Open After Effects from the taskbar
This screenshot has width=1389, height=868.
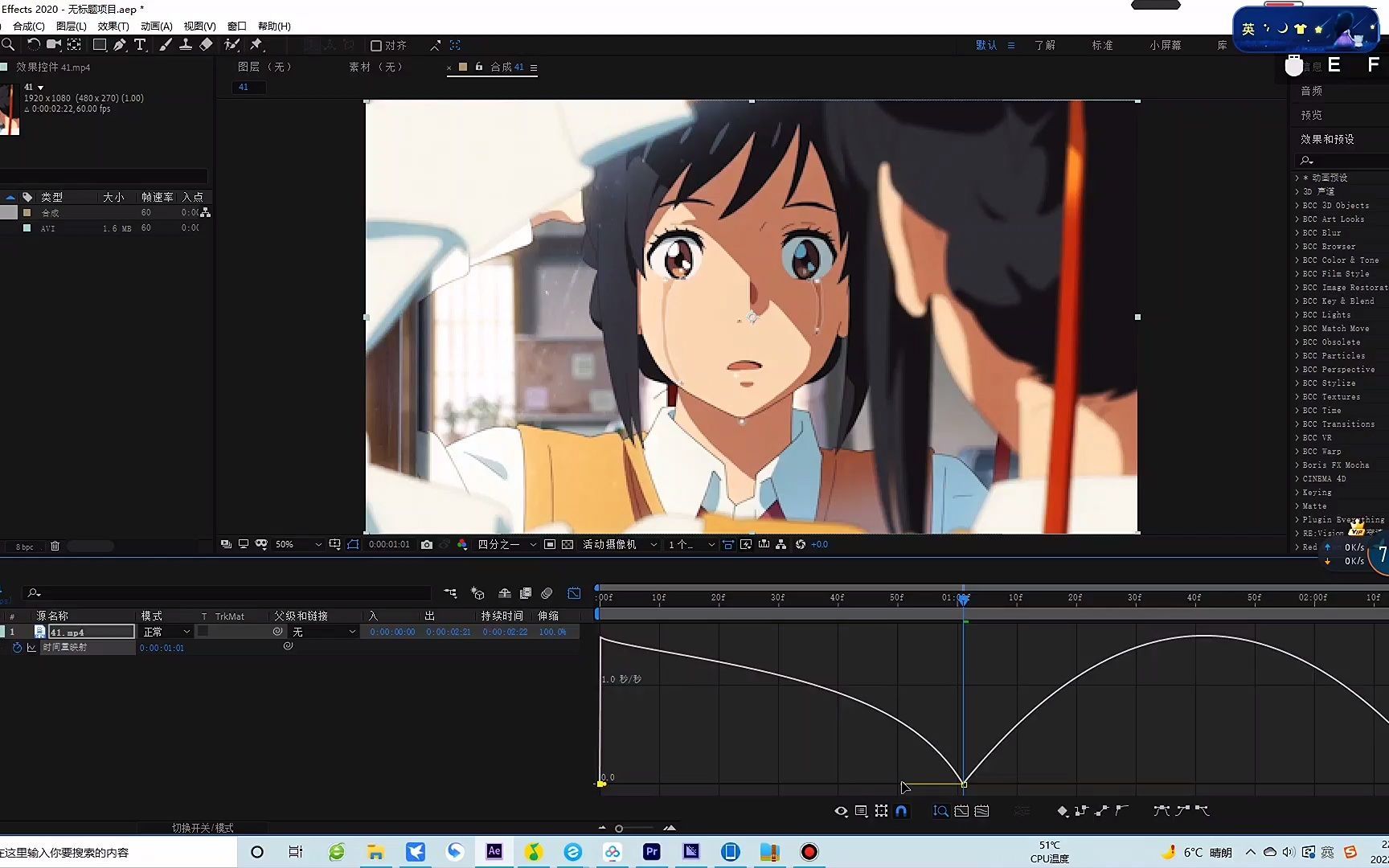(494, 852)
